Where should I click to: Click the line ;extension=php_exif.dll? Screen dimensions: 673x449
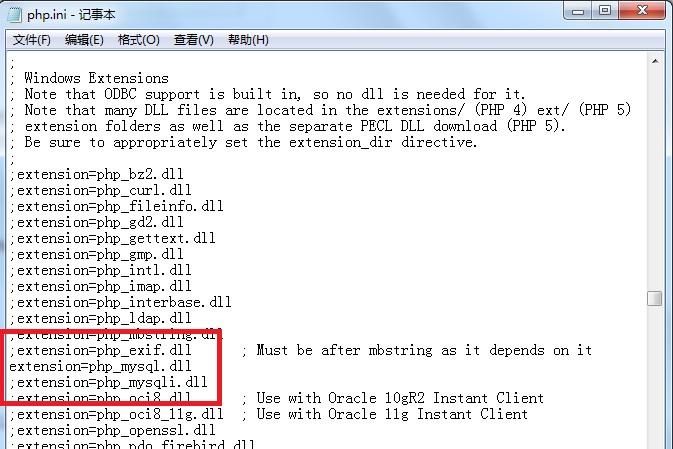coord(100,350)
